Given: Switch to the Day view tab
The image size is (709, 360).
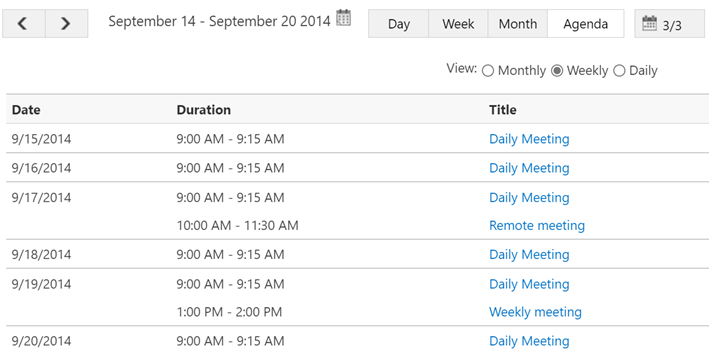Looking at the screenshot, I should pyautogui.click(x=398, y=24).
